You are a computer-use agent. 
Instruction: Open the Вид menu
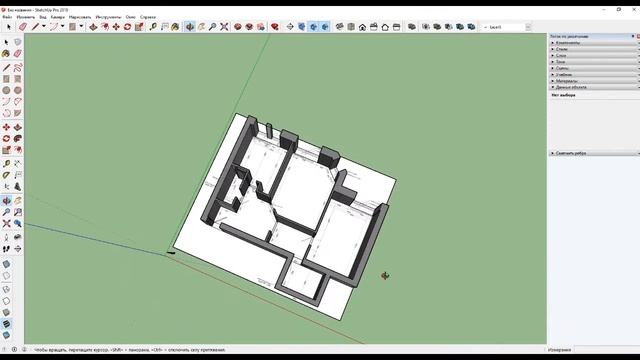point(43,17)
